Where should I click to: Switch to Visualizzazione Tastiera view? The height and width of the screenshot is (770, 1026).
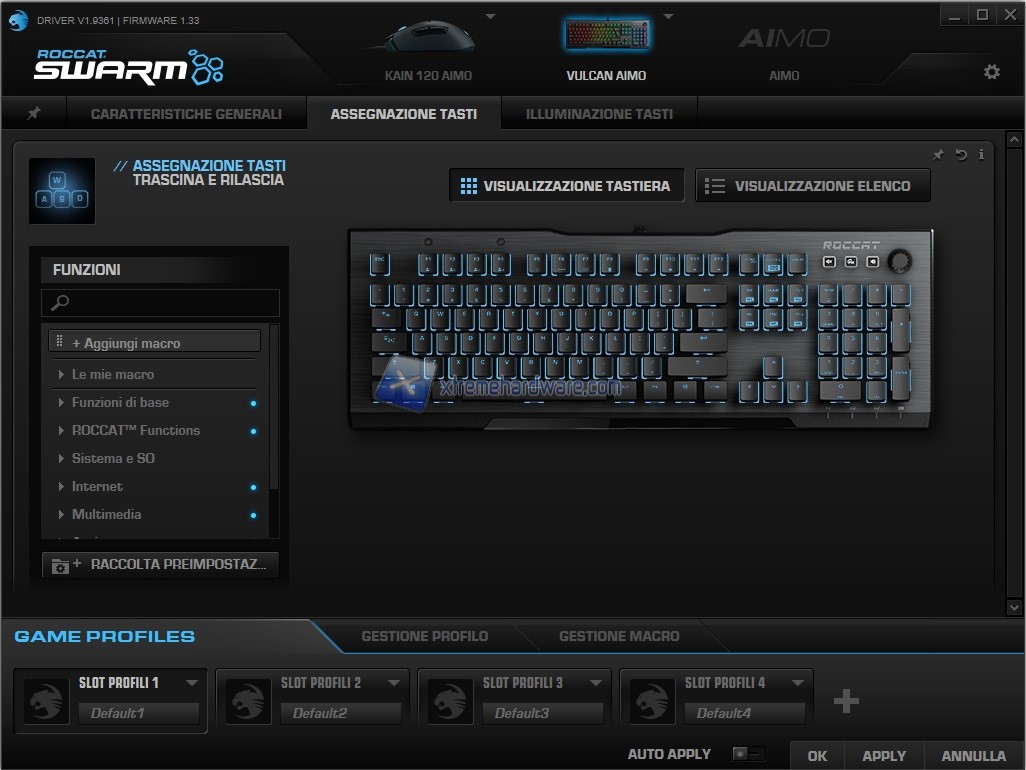[x=566, y=186]
